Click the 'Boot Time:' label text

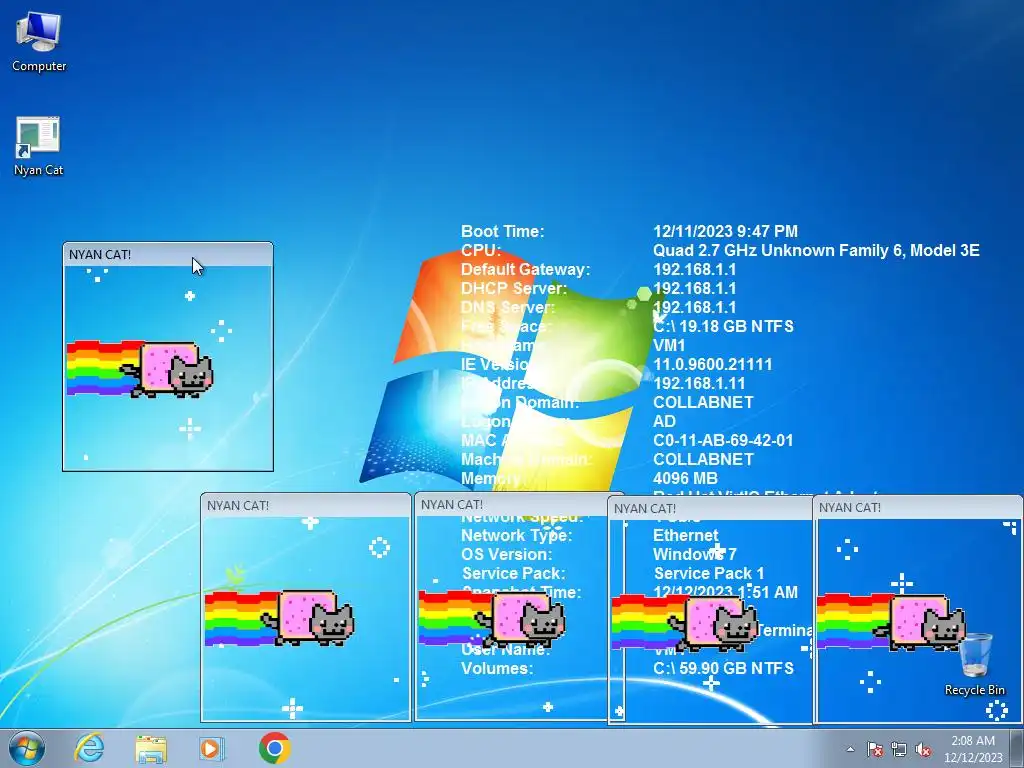click(502, 231)
